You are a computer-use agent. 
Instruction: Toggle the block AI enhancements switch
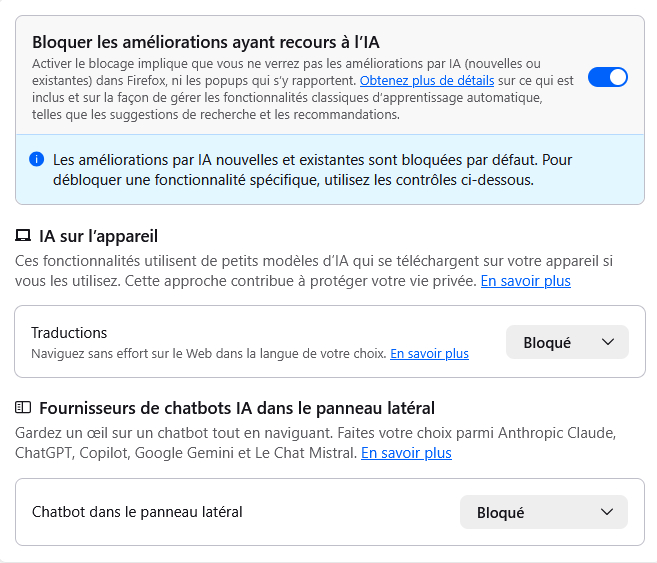pos(607,77)
